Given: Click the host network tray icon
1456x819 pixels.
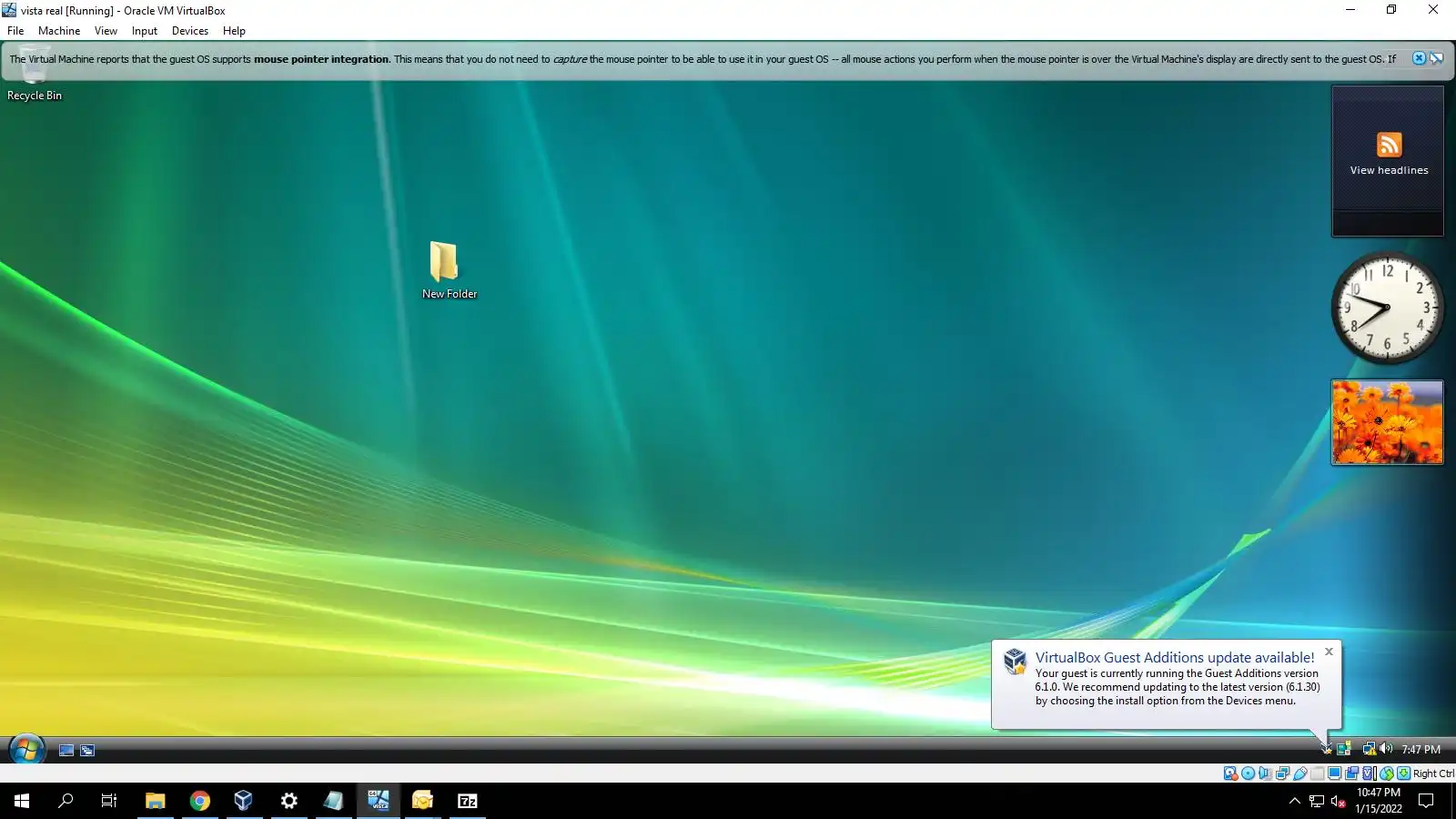Looking at the screenshot, I should [1316, 801].
